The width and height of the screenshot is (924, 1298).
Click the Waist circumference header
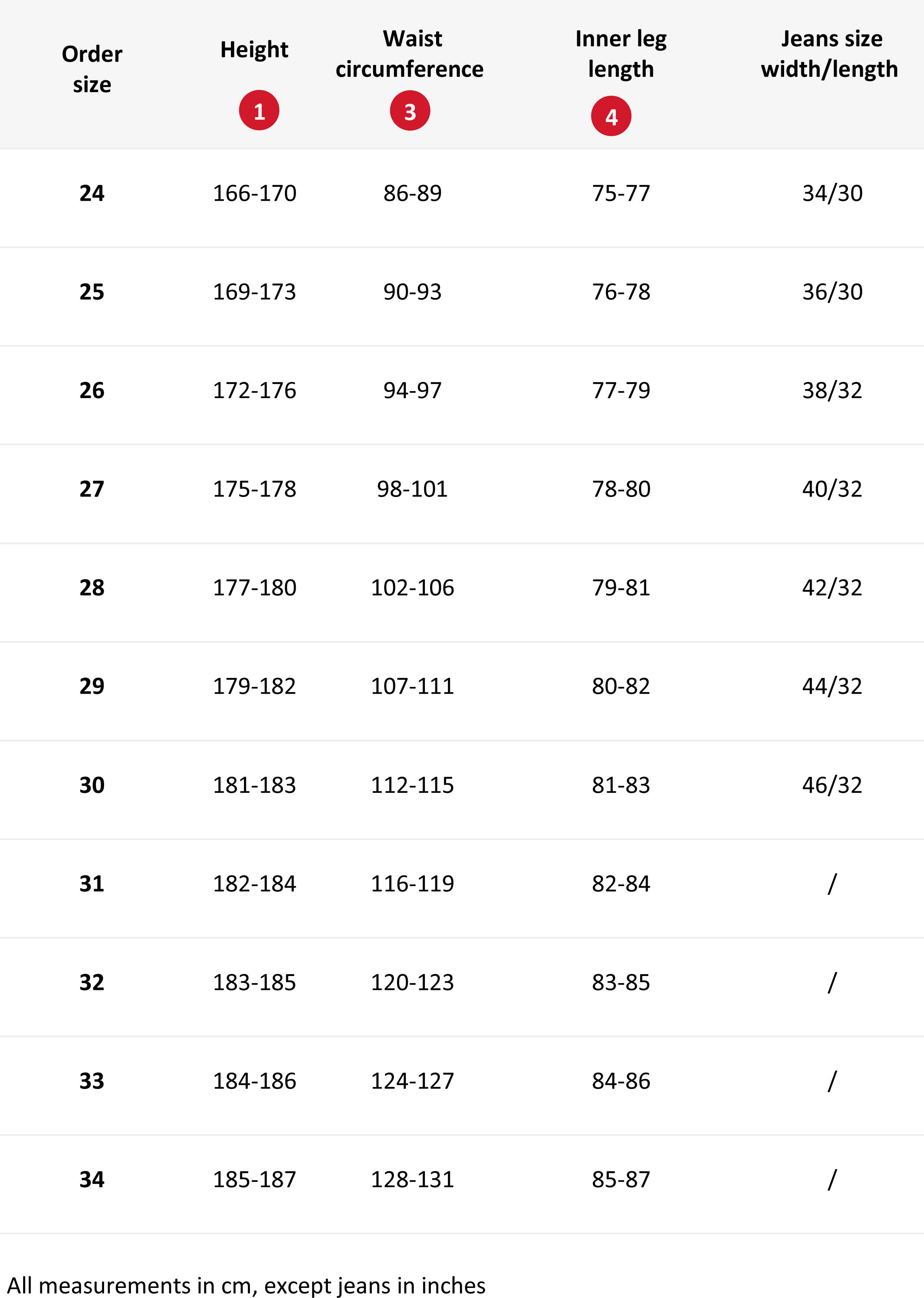(410, 54)
